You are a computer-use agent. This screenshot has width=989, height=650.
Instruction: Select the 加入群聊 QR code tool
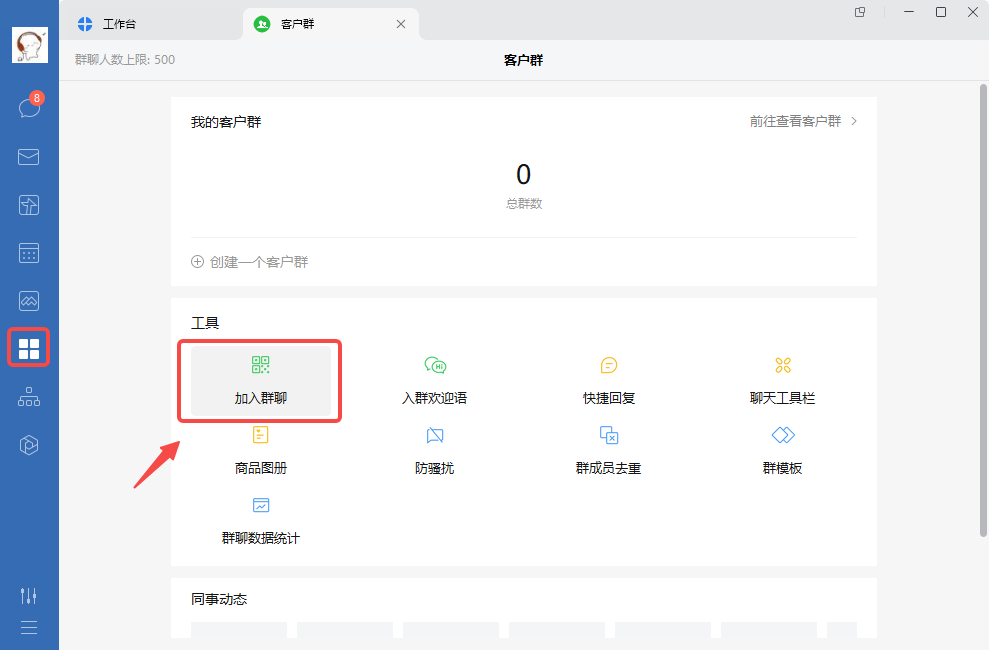(260, 380)
